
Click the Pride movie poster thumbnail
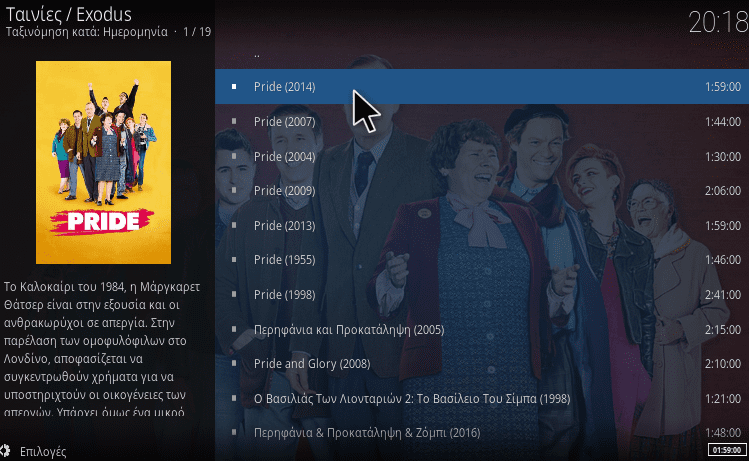pyautogui.click(x=103, y=162)
